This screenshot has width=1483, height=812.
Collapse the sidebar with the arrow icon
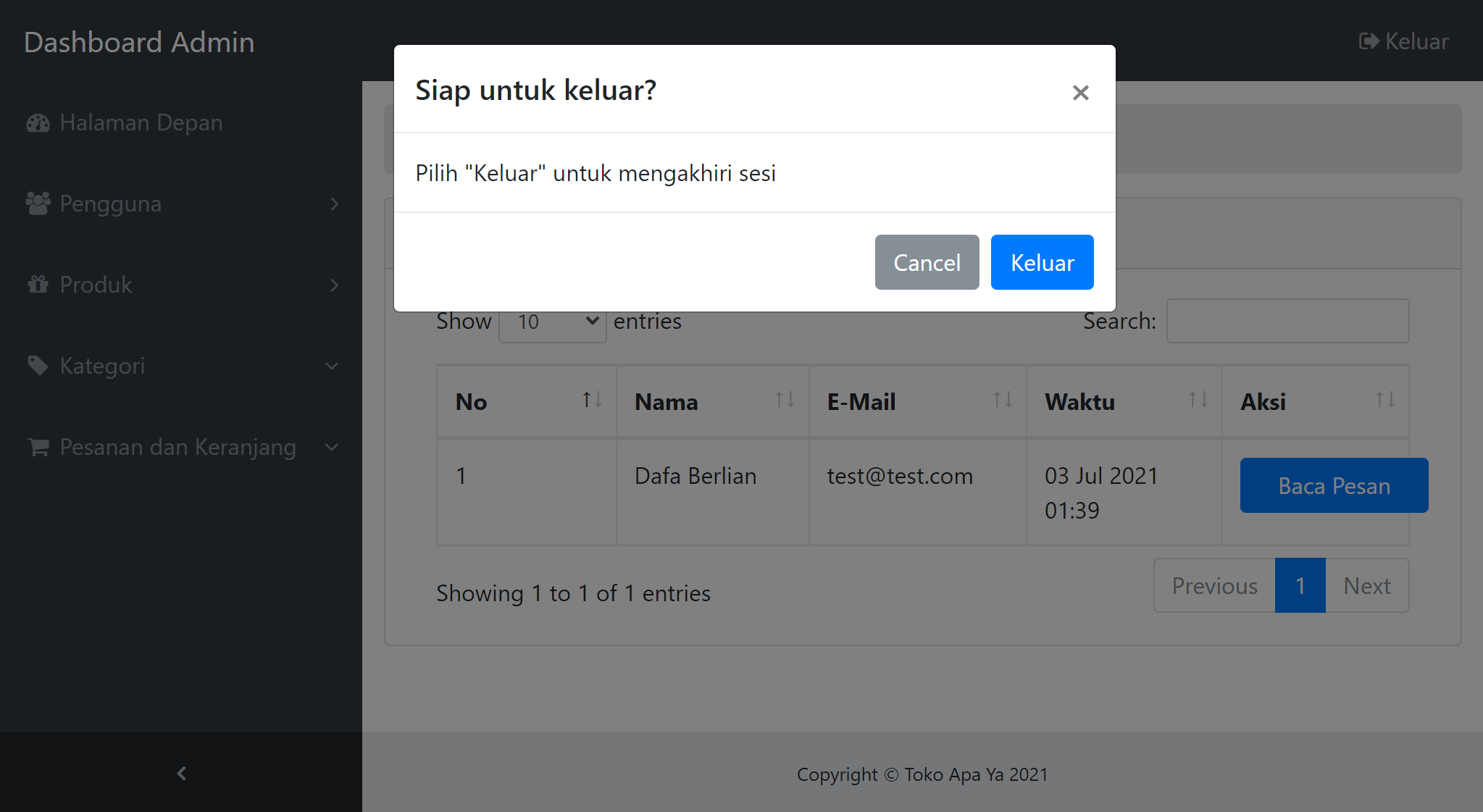click(180, 774)
